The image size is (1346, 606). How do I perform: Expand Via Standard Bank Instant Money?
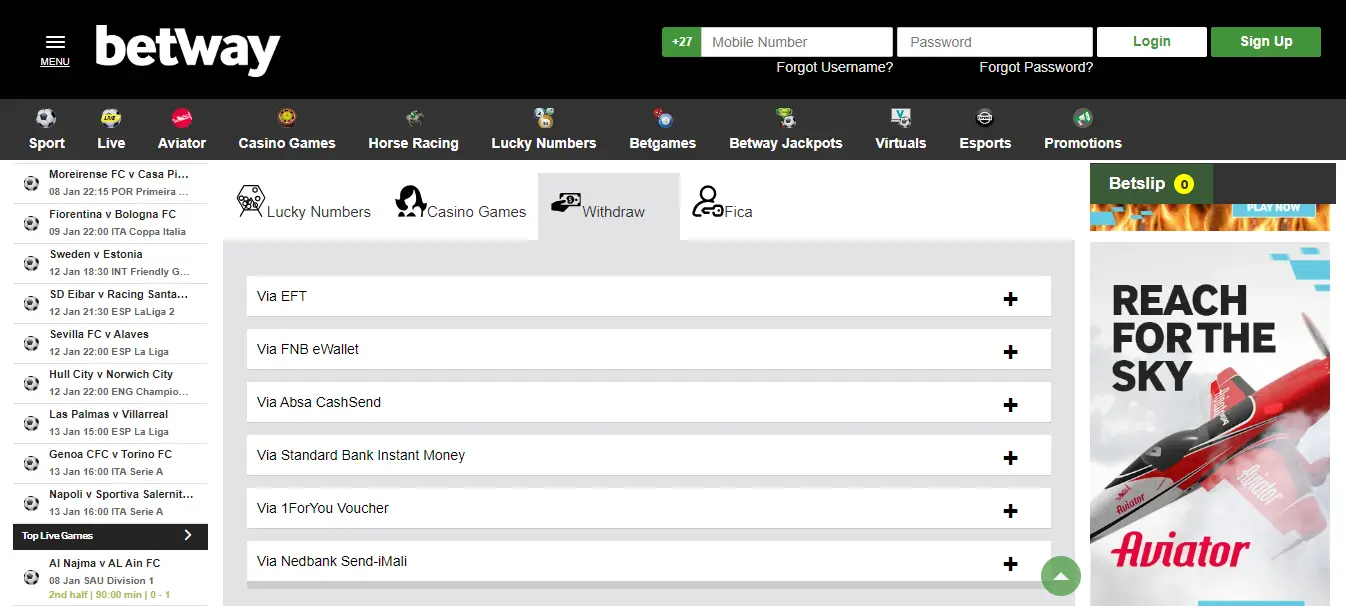(1010, 458)
